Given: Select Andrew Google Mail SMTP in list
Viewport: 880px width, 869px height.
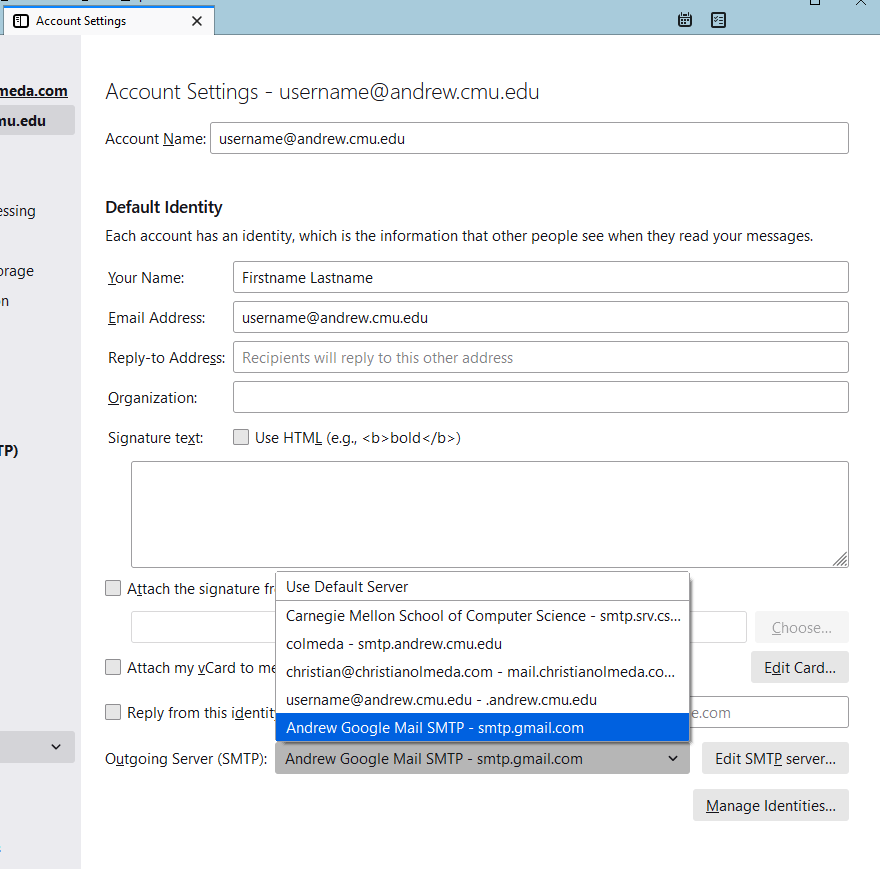Looking at the screenshot, I should click(x=482, y=728).
